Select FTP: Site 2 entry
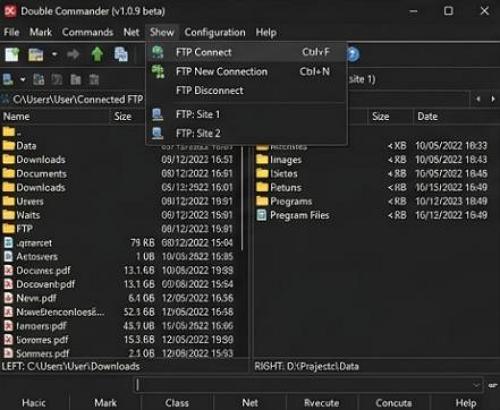This screenshot has width=500, height=410. click(247, 133)
